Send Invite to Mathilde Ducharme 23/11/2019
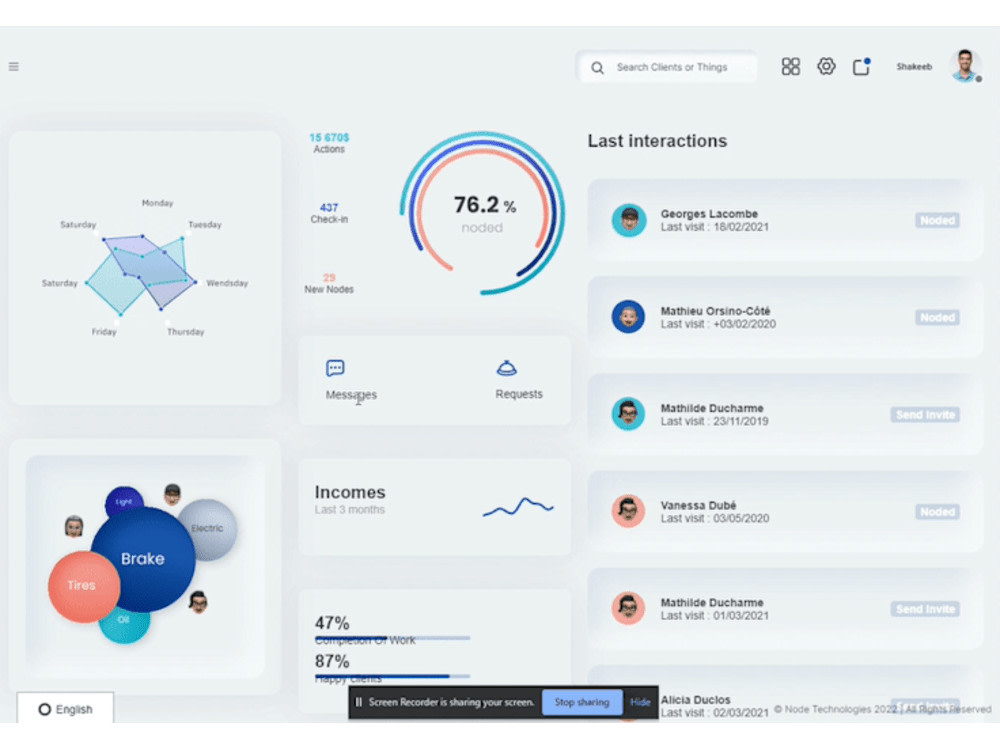Image resolution: width=1000 pixels, height=750 pixels. pos(925,415)
